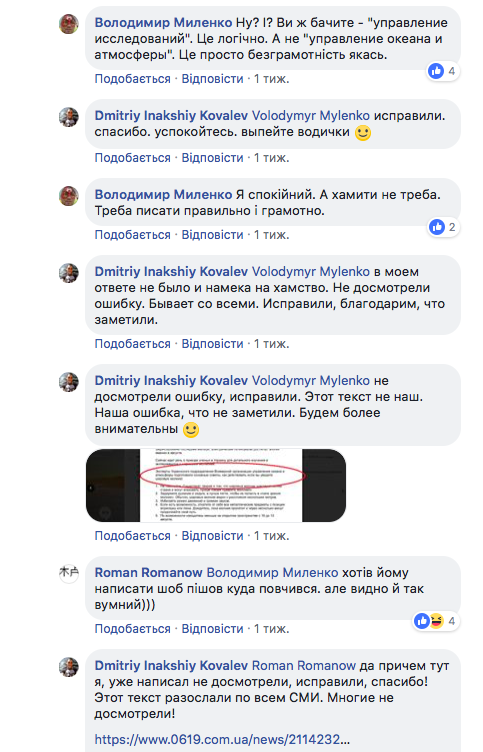Screen dimensions: 483x752
Task: Open Dmitriy avatar next to last comment
Action: pyautogui.click(x=69, y=667)
